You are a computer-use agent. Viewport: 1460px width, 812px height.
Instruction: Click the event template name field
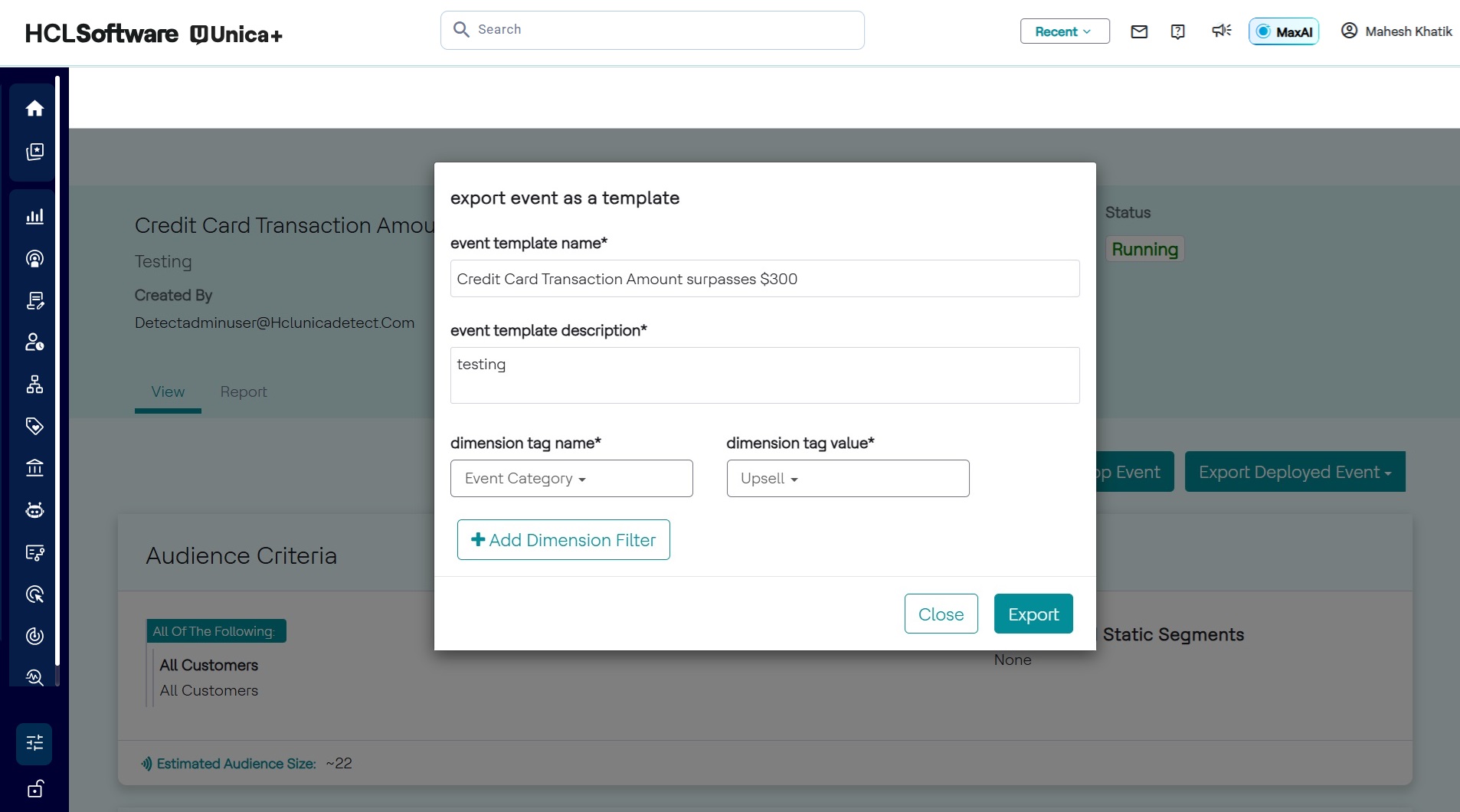tap(764, 279)
